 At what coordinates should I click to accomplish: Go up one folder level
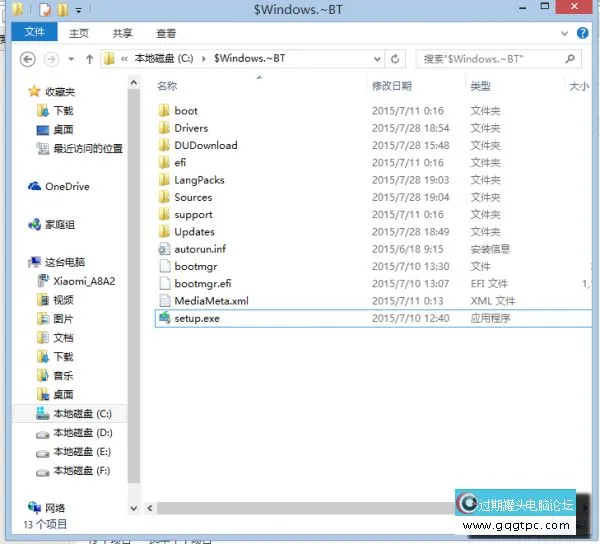[x=90, y=59]
